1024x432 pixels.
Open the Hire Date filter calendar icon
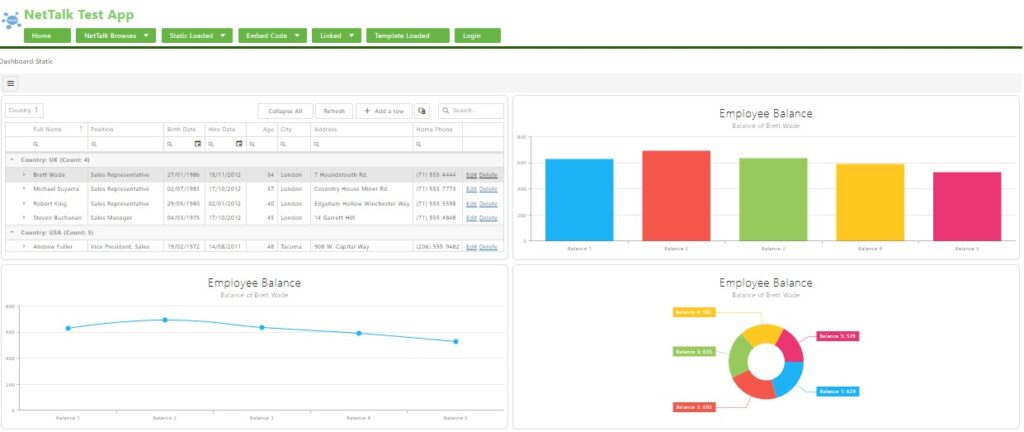pyautogui.click(x=239, y=145)
